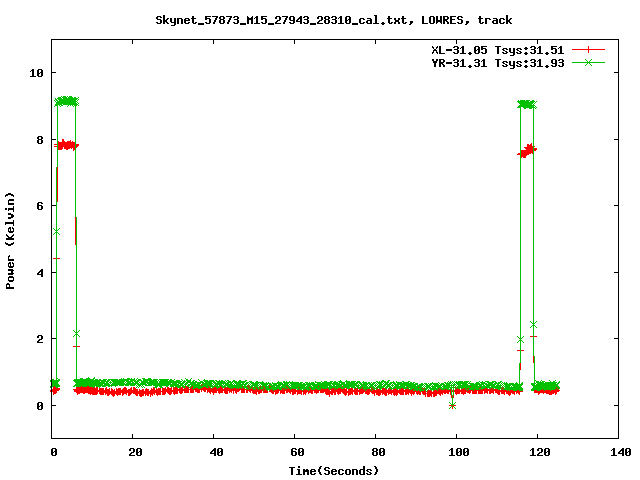Click x-axis tick label 60
Image resolution: width=640 pixels, height=480 pixels.
pyautogui.click(x=297, y=452)
